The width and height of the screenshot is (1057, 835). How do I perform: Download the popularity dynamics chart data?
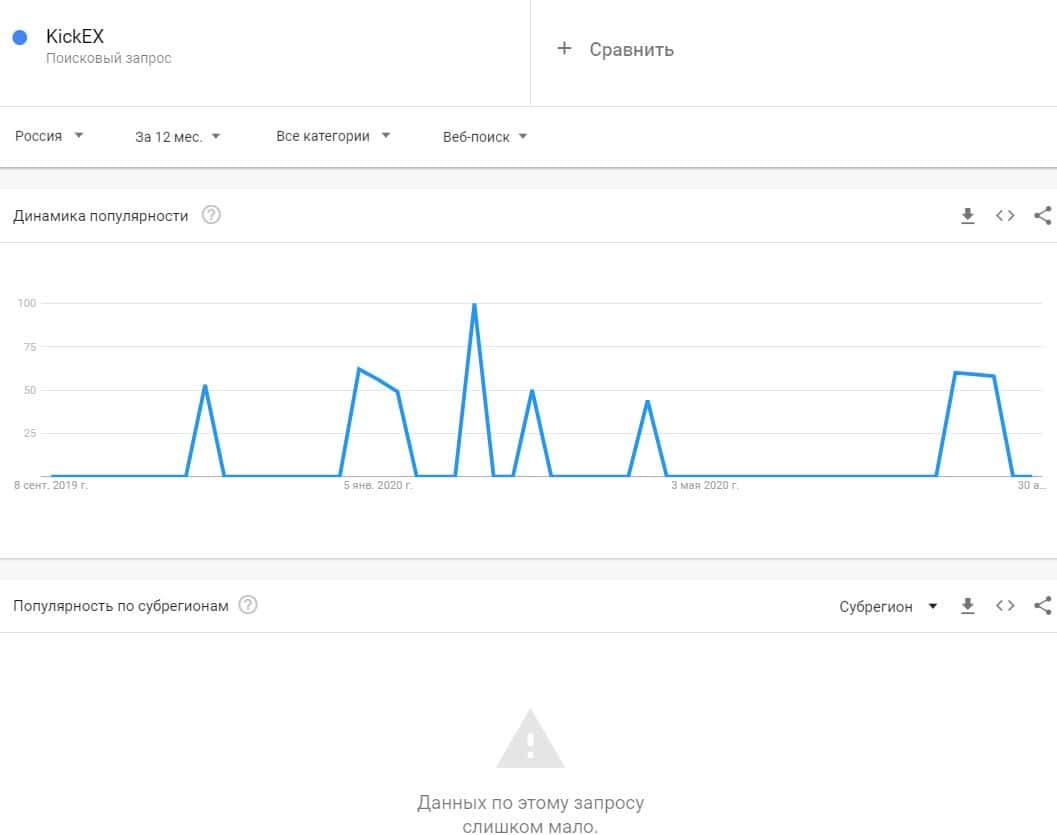(x=967, y=216)
